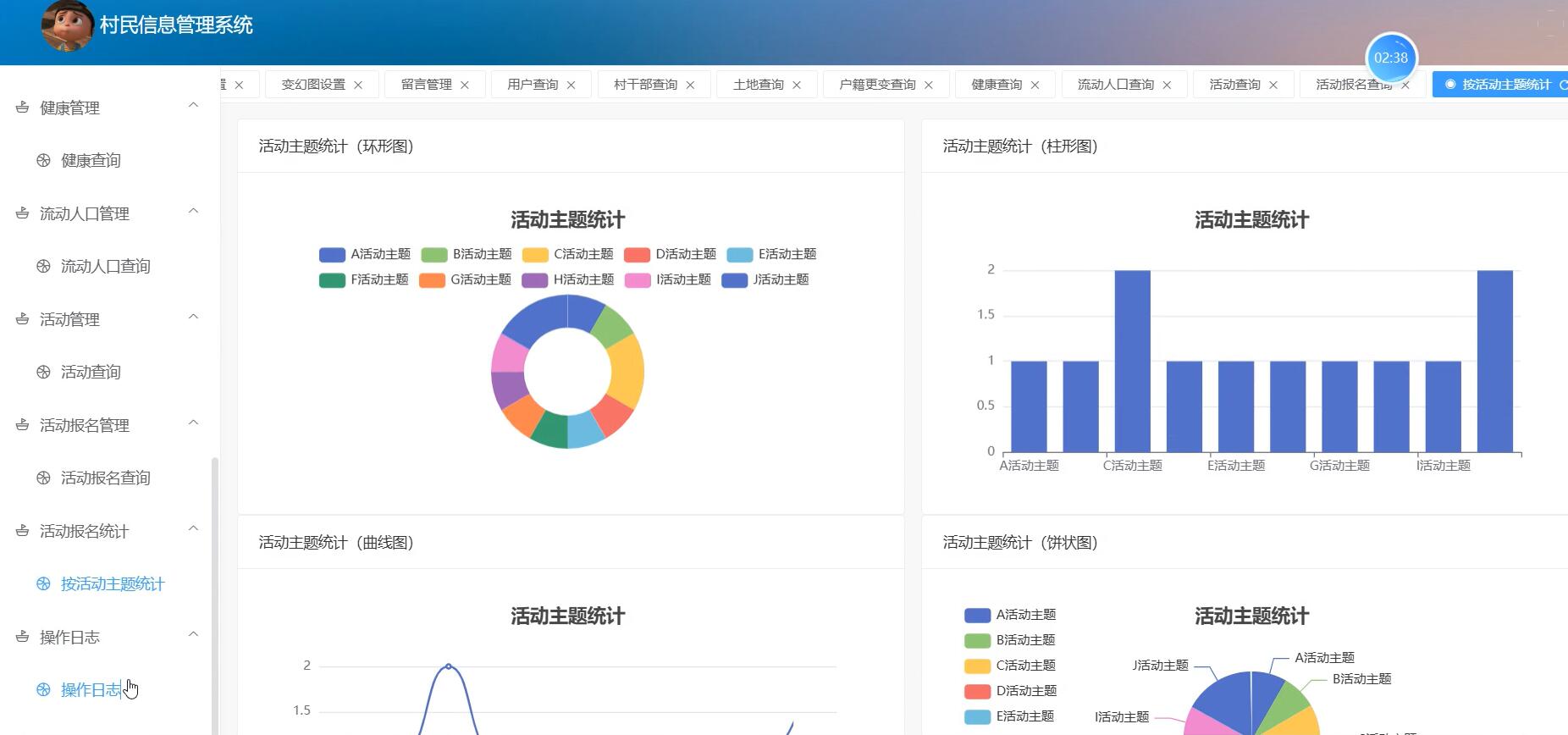The image size is (1568, 735).
Task: Open 流动人口查询 in the sidebar
Action: coord(106,266)
